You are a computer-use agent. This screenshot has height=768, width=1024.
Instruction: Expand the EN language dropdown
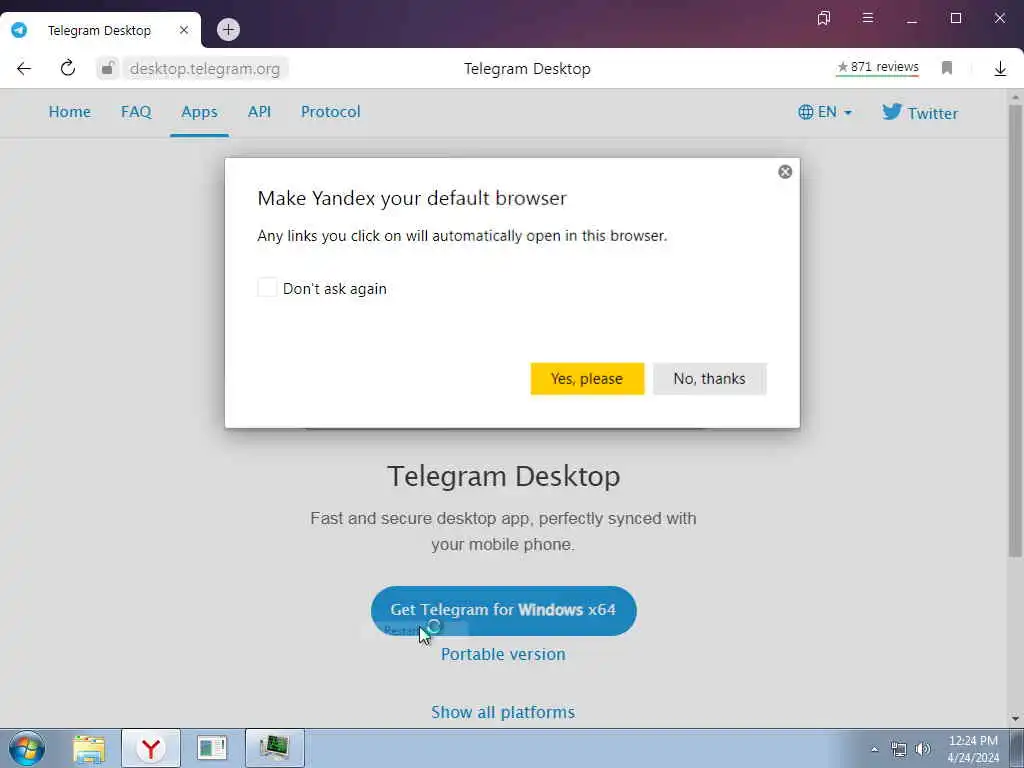pos(825,112)
